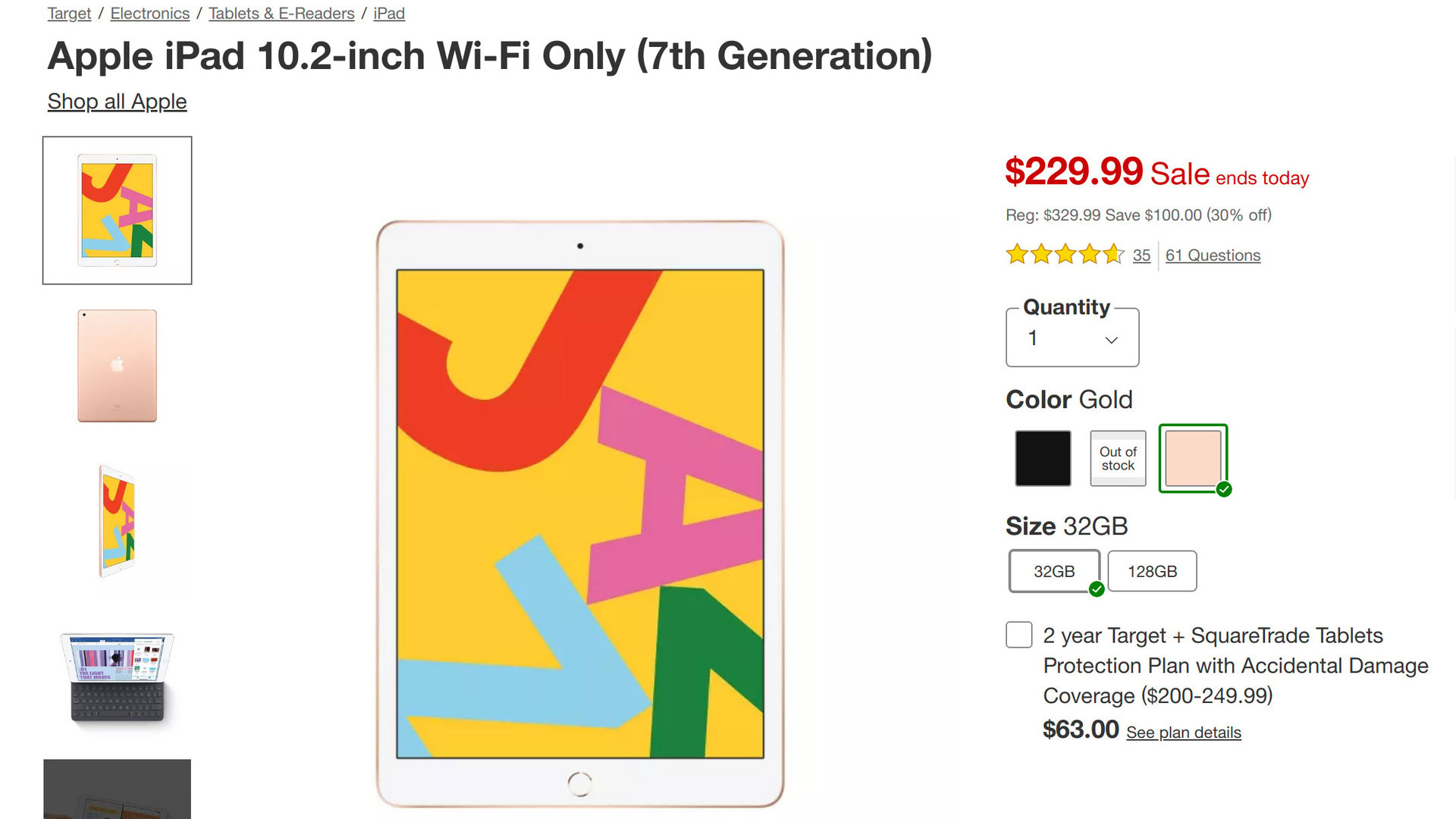Go to Target breadcrumb home
Image resolution: width=1456 pixels, height=819 pixels.
click(69, 14)
